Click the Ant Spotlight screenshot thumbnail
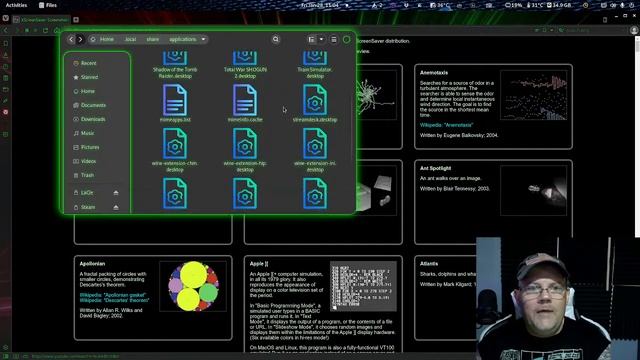This screenshot has height=360, width=640. 534,191
